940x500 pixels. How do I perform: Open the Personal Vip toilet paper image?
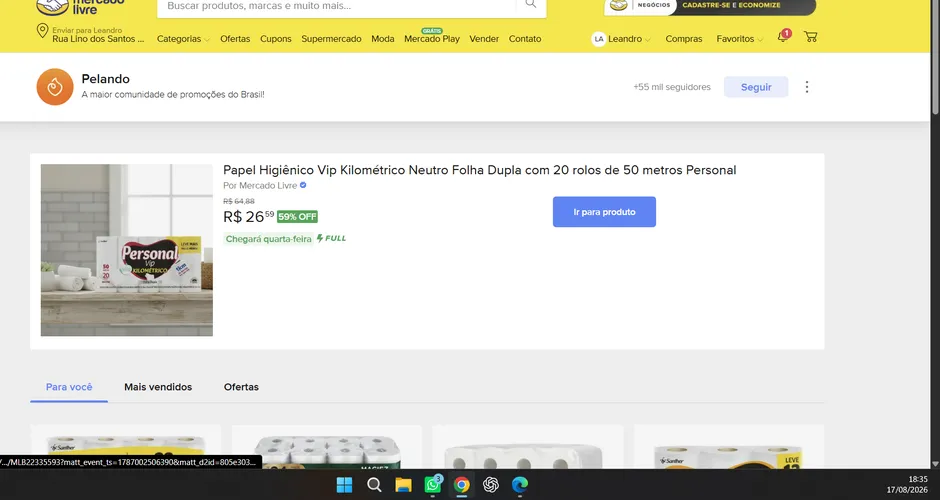[126, 250]
